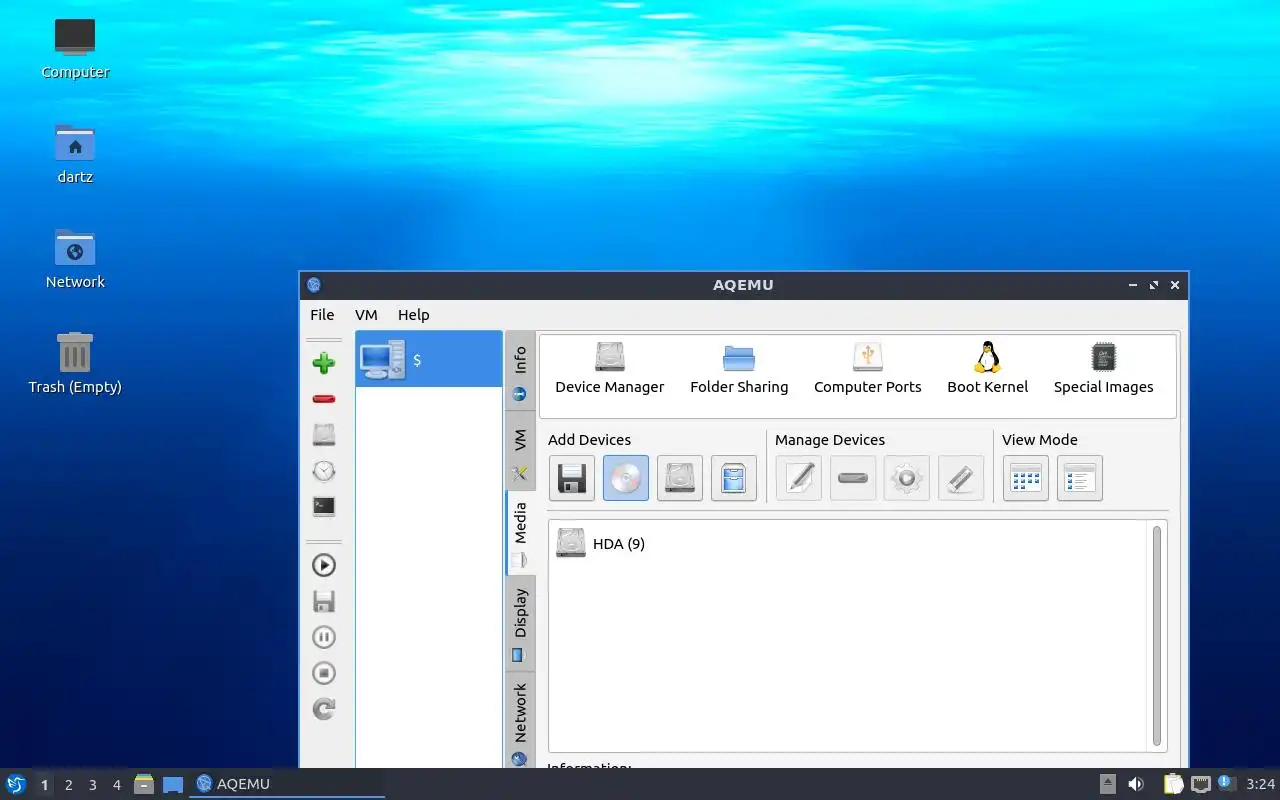Screen dimensions: 1280x800
Task: Show desktop via the blue taskbar icon
Action: click(x=173, y=784)
